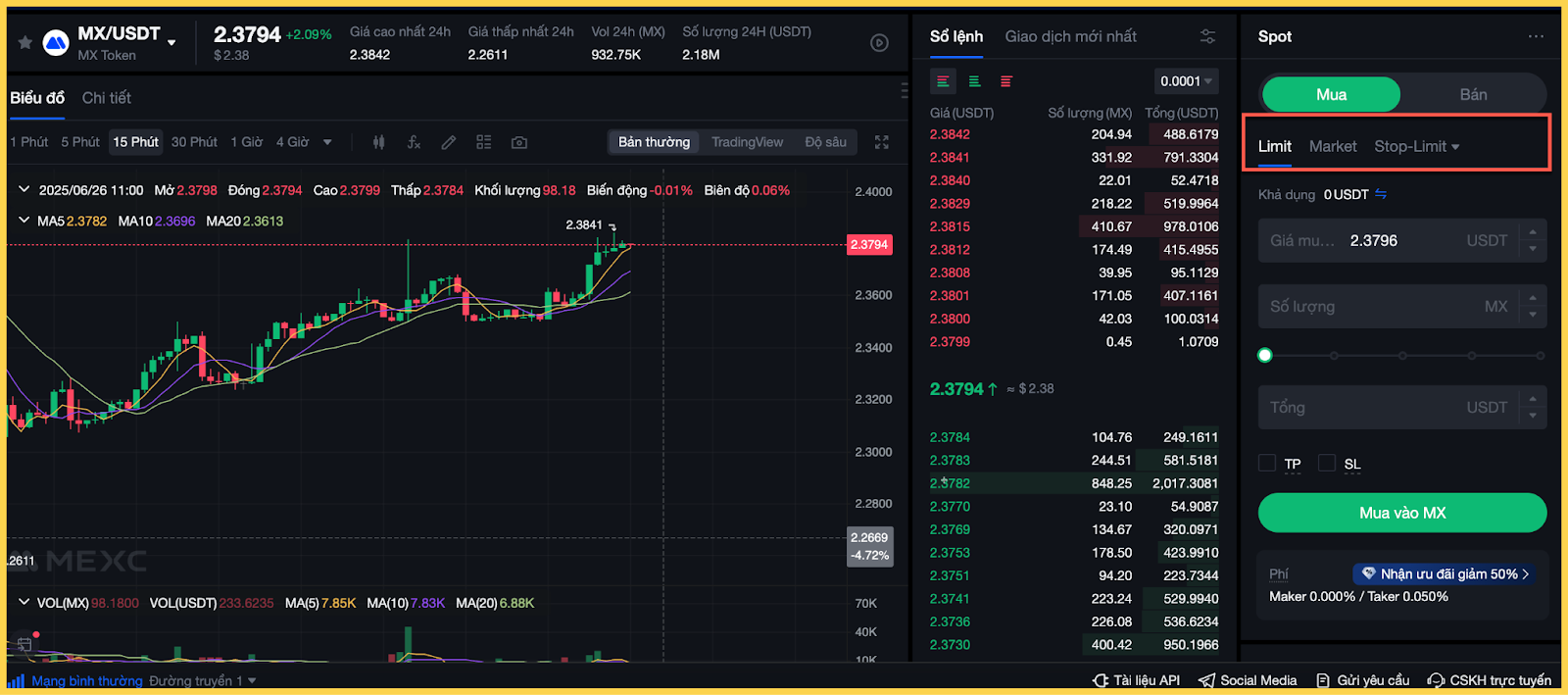
Task: Select 1 Giờ timeframe
Action: (x=247, y=142)
